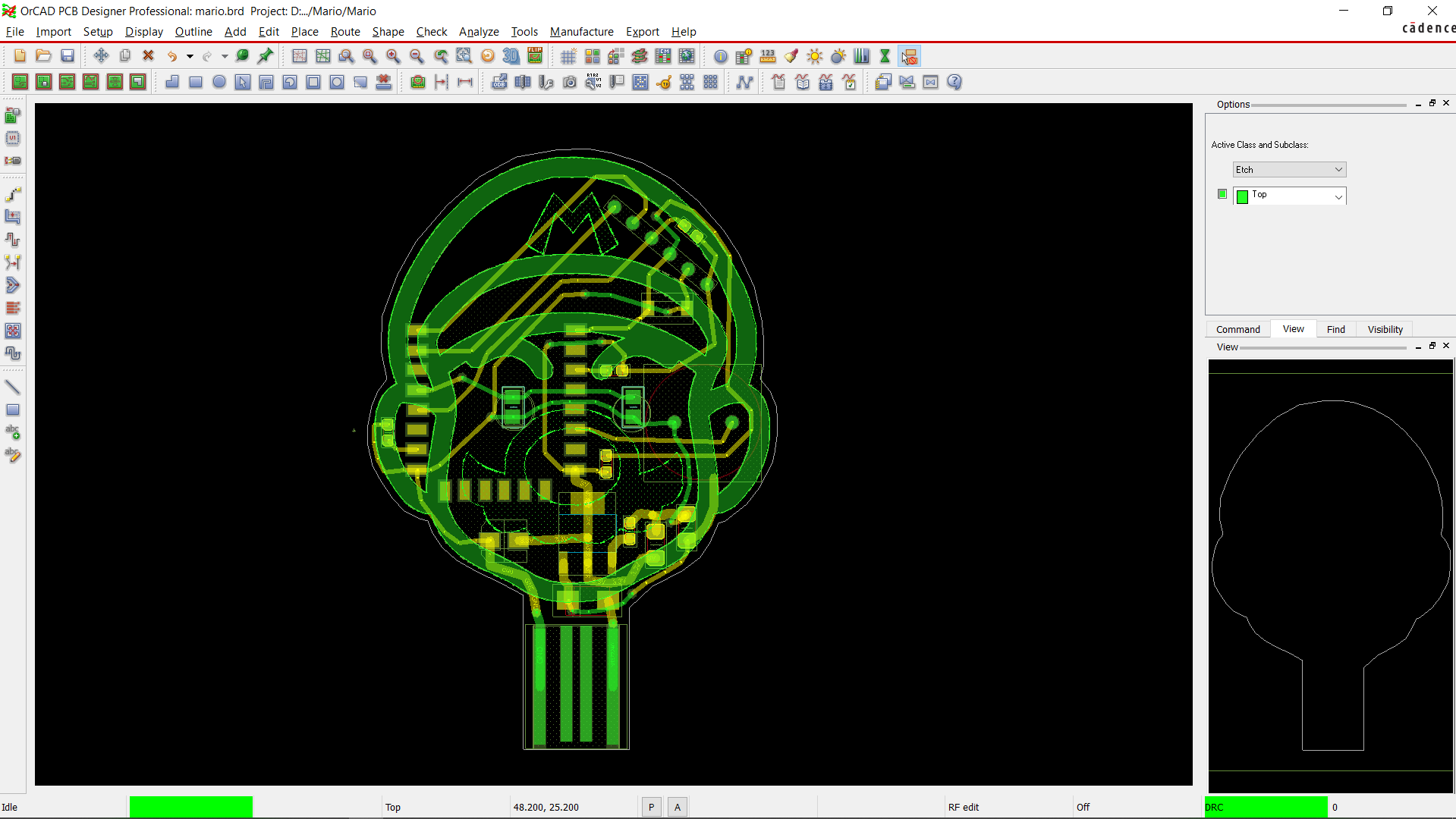
Task: Select the Shape Add Rectangle tool
Action: click(196, 82)
